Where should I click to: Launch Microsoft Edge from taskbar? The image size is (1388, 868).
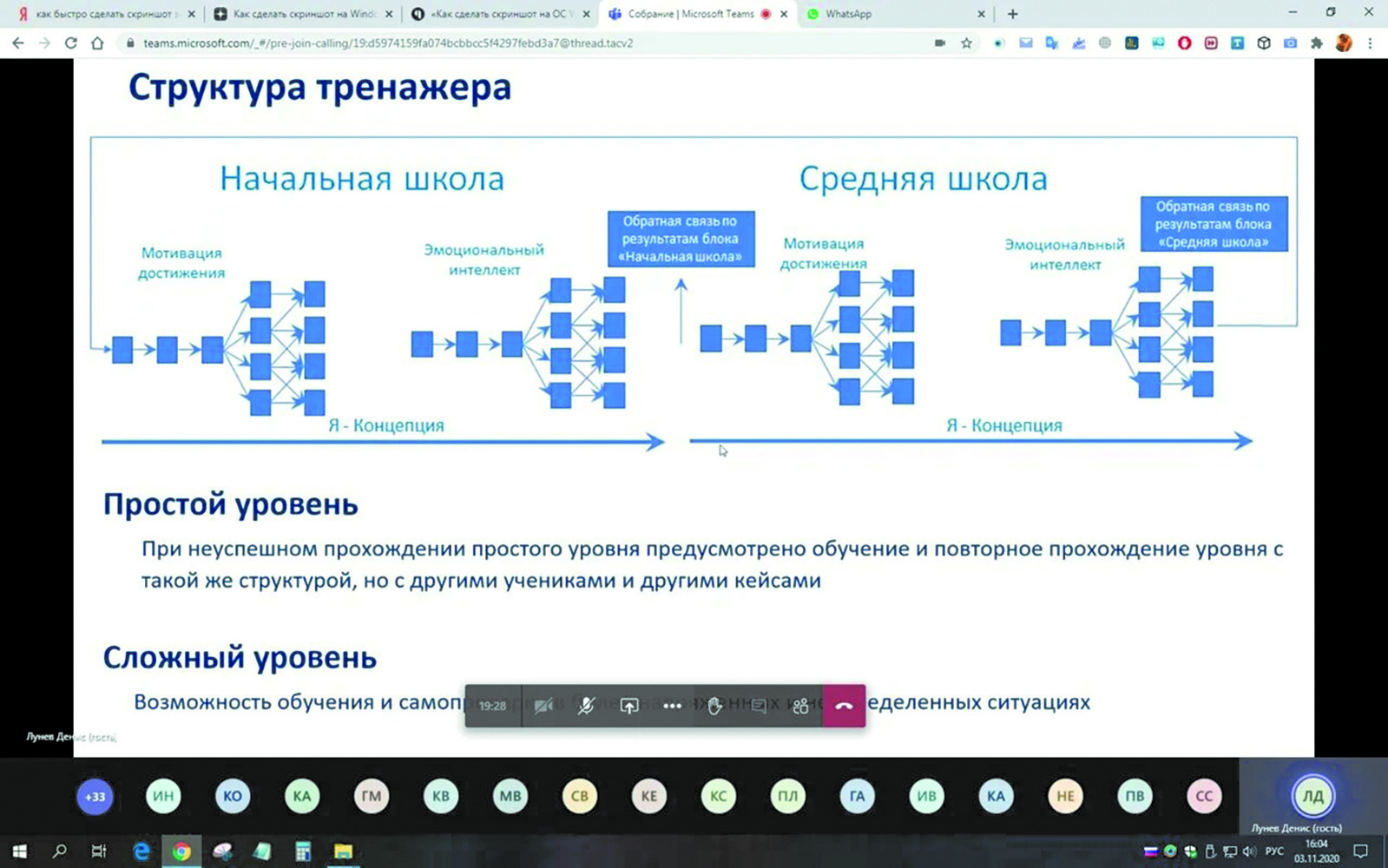141,852
